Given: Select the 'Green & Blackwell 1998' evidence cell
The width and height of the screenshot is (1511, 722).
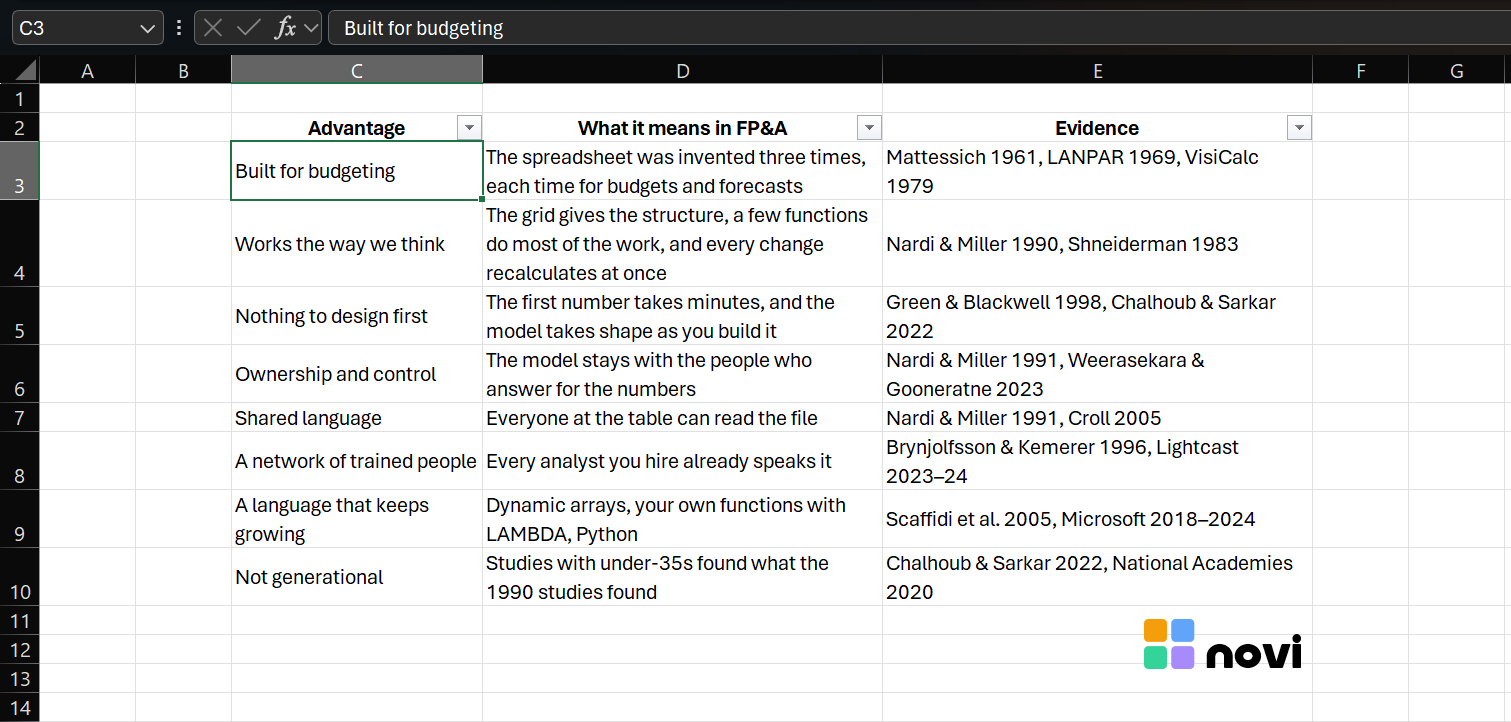Looking at the screenshot, I should coord(1097,316).
